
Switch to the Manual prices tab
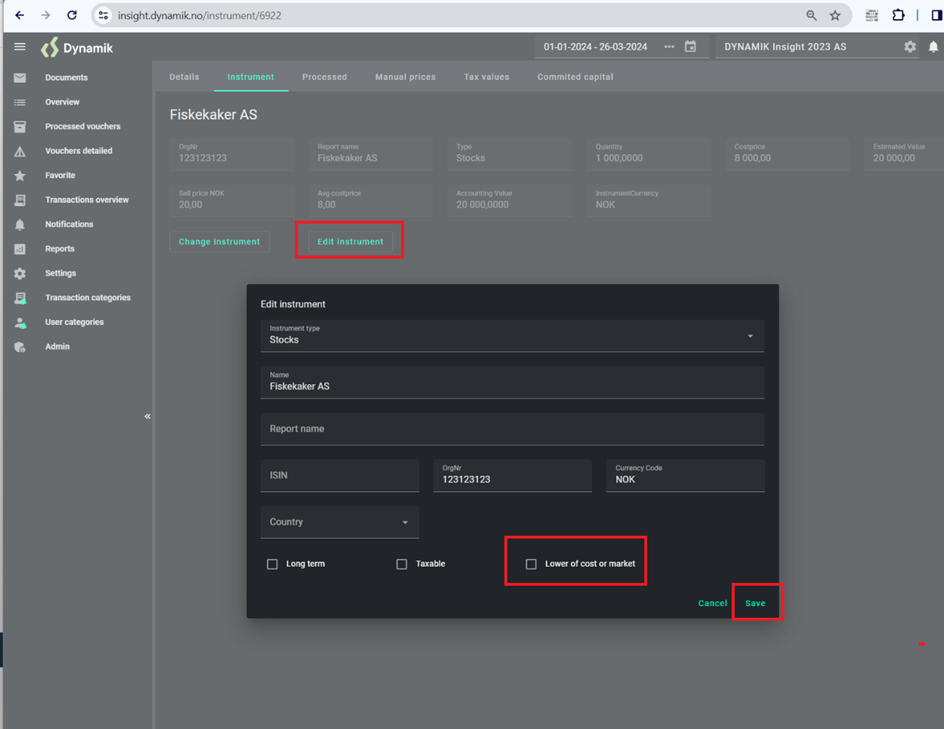pyautogui.click(x=405, y=77)
